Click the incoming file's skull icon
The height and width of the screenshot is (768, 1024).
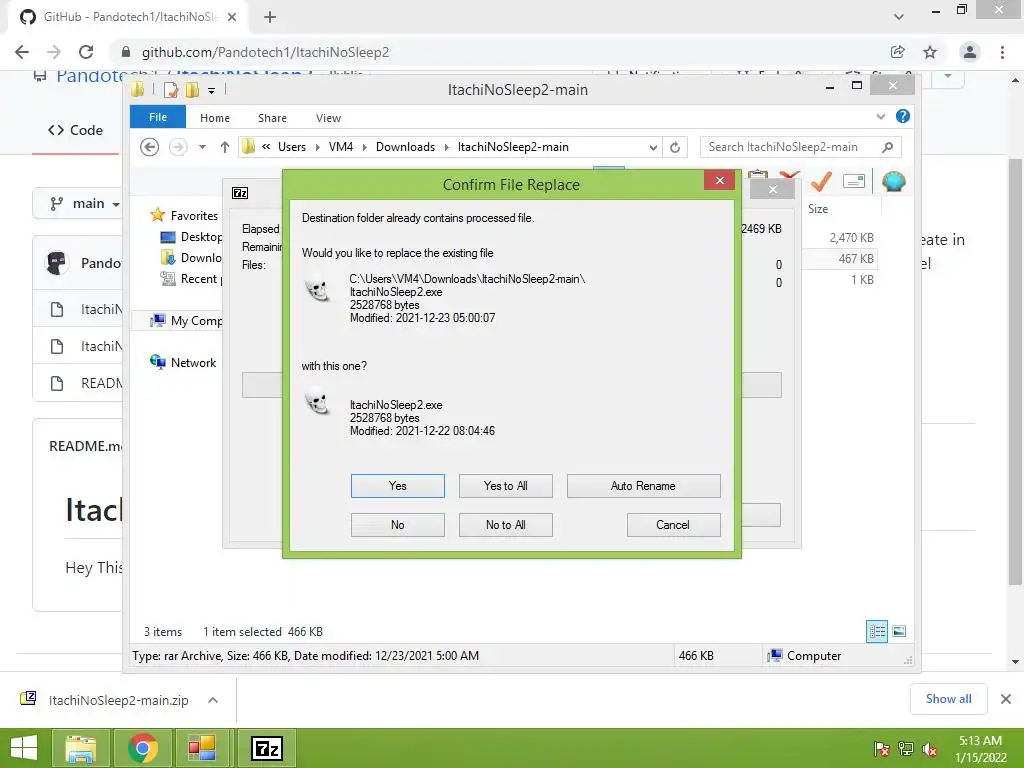tap(318, 401)
